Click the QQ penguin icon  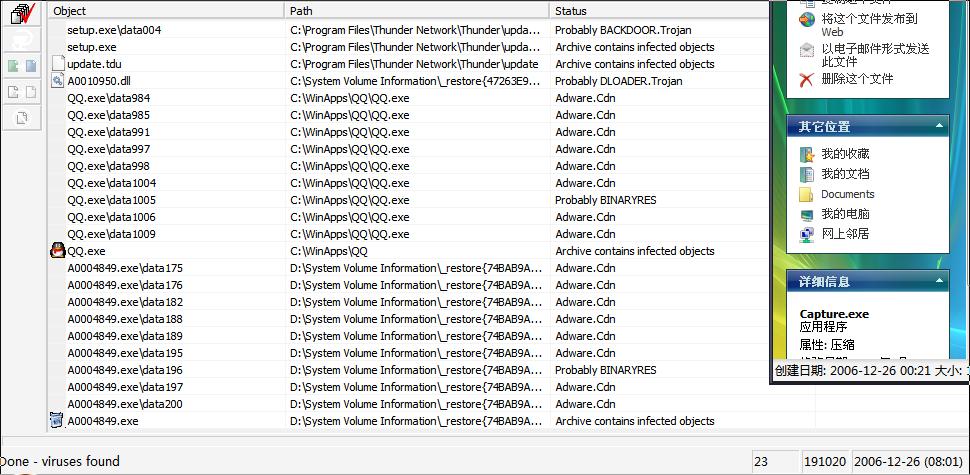point(58,250)
